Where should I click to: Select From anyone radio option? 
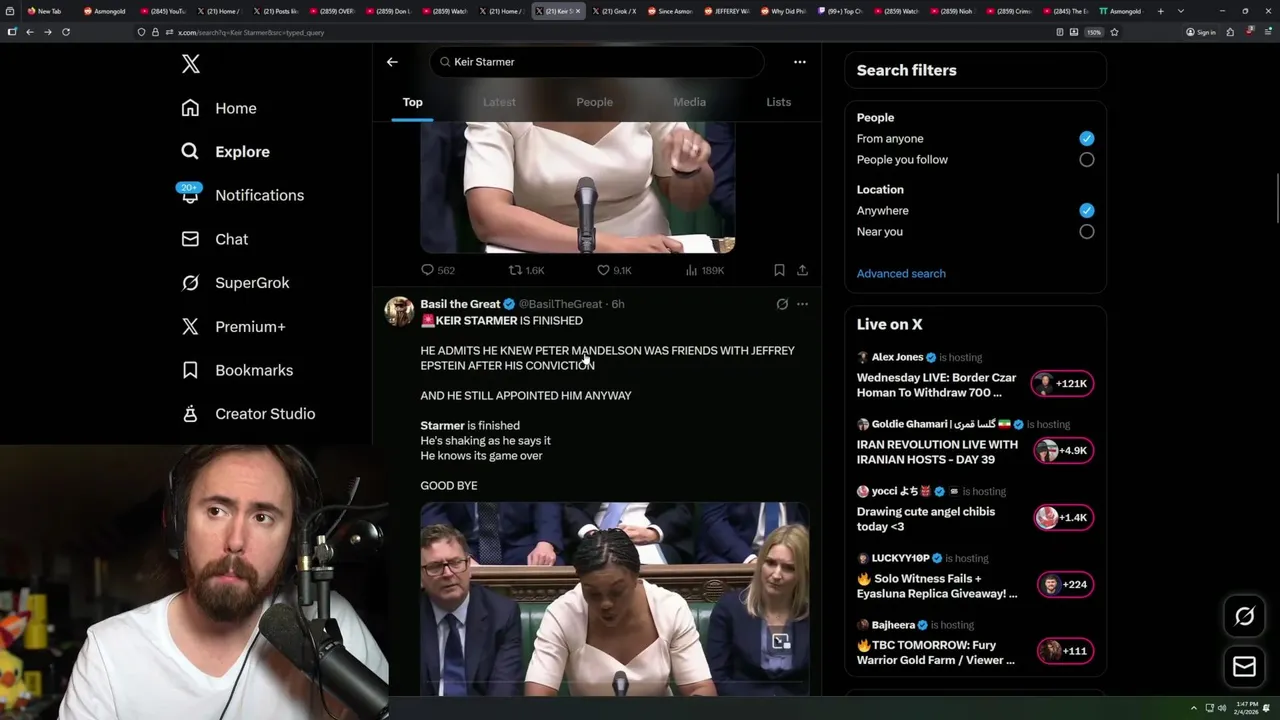[x=1086, y=139]
